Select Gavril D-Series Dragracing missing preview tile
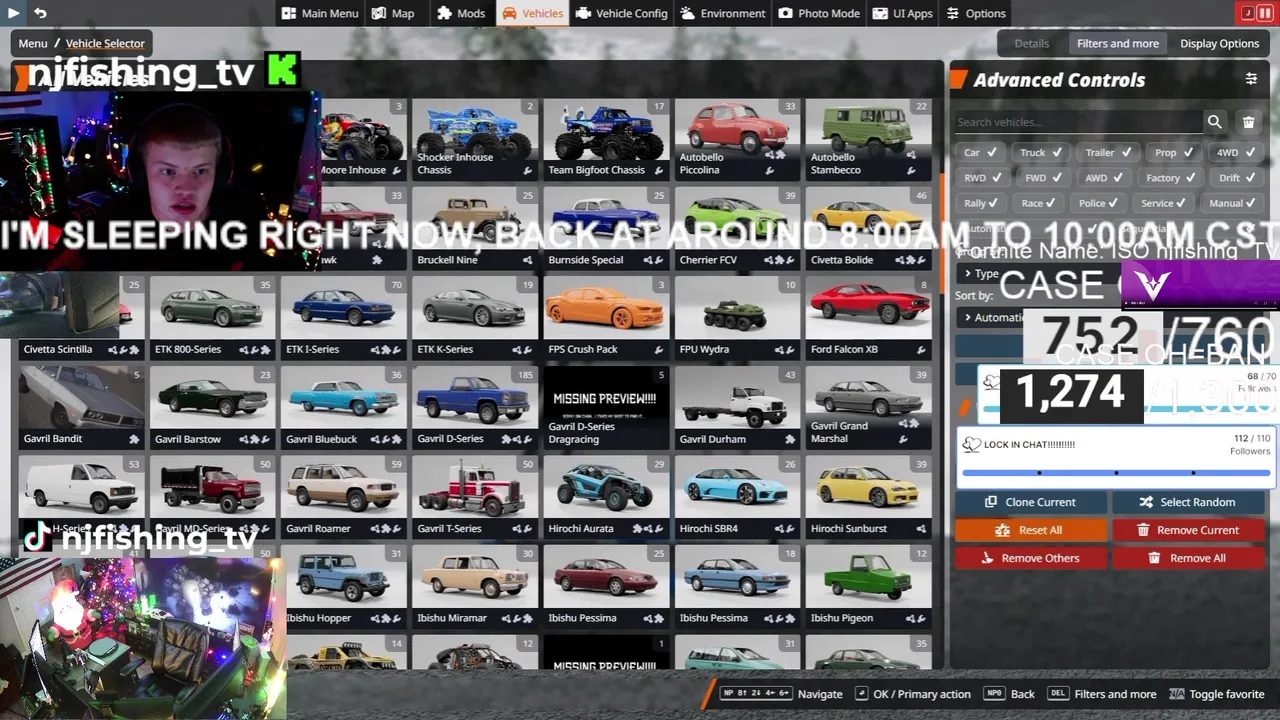This screenshot has width=1280, height=720. [606, 408]
